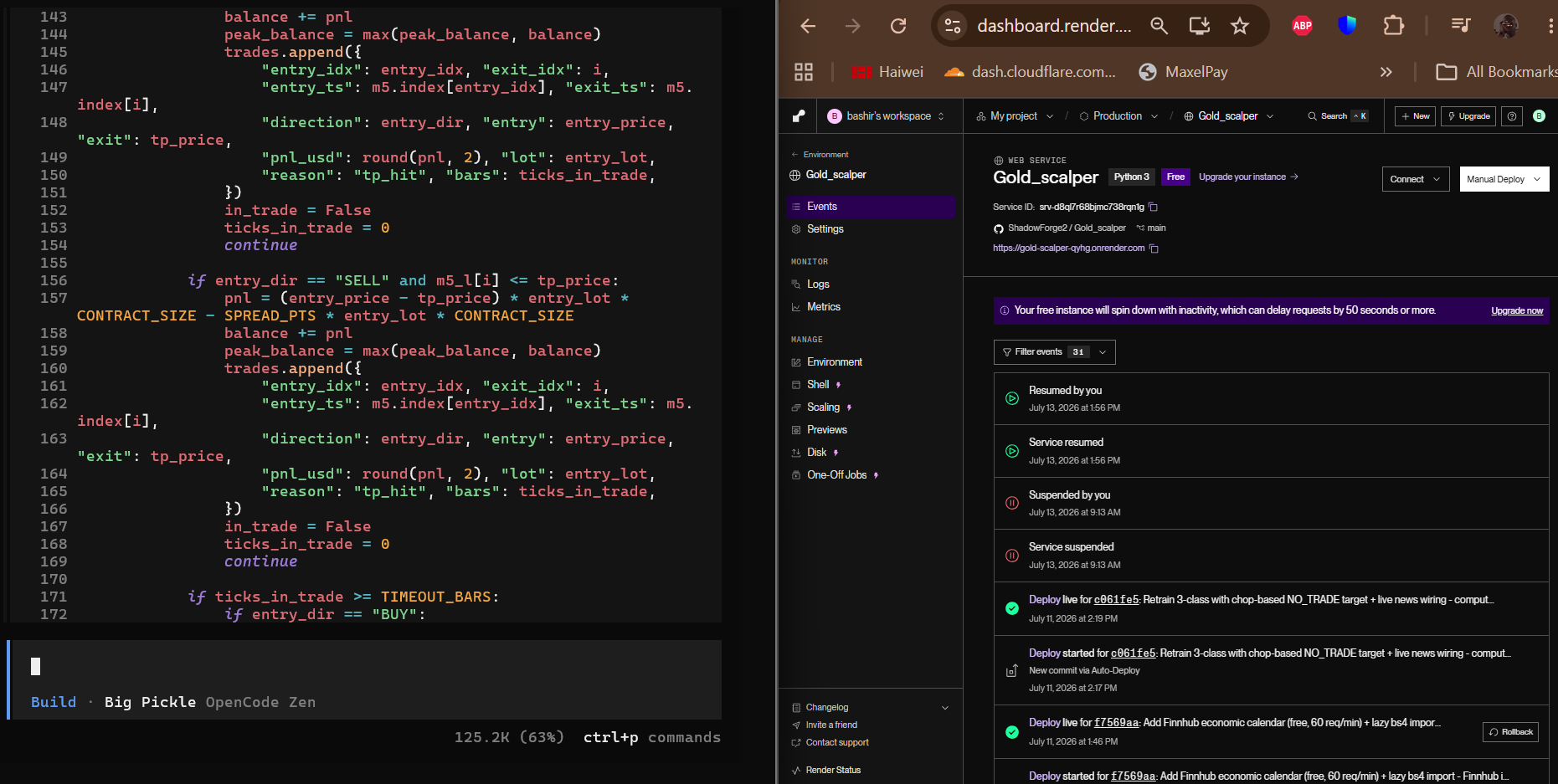Open the Filter events dropdown
This screenshot has height=784, width=1558.
[1055, 352]
